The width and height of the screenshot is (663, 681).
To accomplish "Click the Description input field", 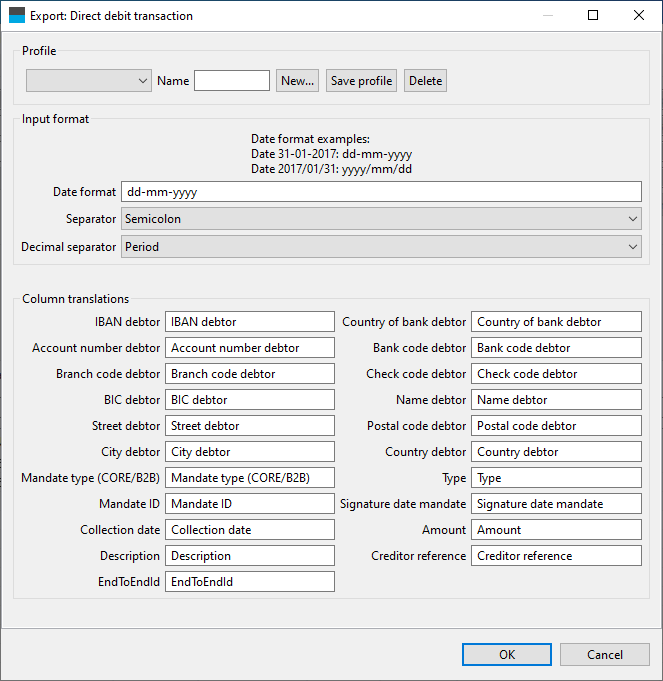I will [x=250, y=556].
